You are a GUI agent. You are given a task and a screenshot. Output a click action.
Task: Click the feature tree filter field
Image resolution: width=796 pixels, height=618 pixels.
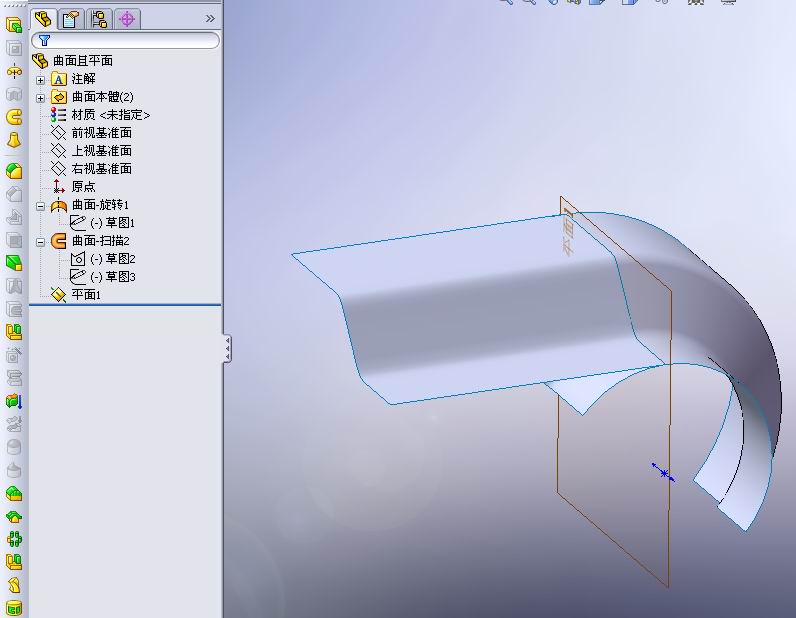click(x=125, y=40)
